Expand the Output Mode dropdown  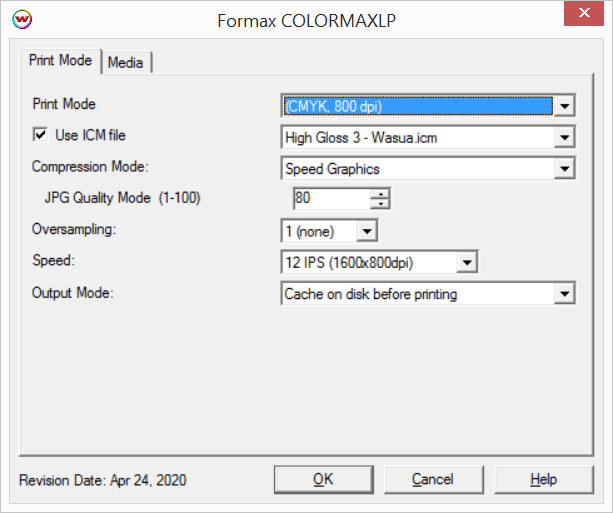[x=565, y=294]
